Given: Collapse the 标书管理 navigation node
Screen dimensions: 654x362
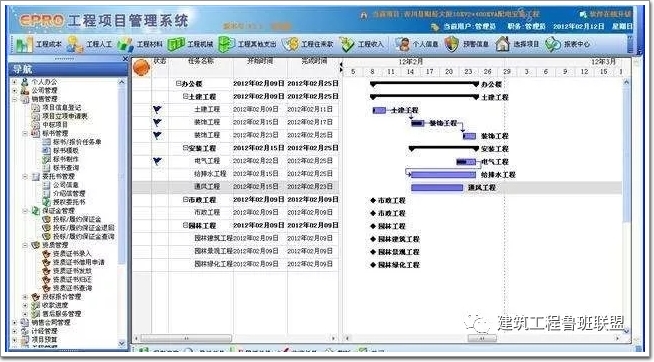Looking at the screenshot, I should point(26,133).
